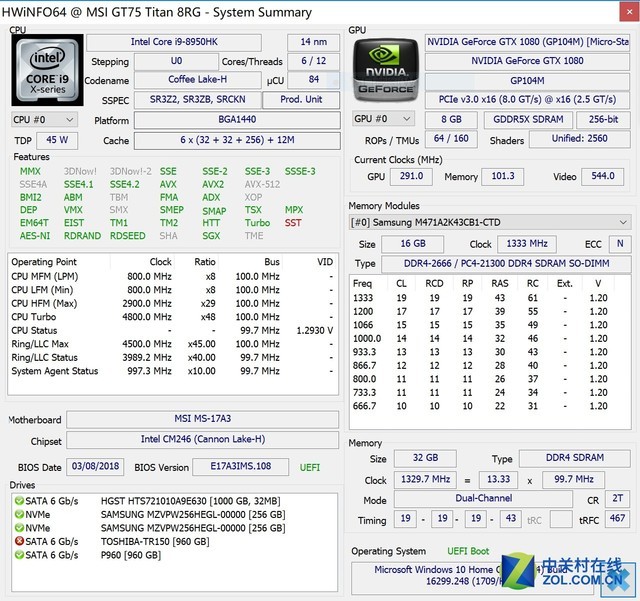Click the HWiNFO64 System Summary title bar
Image resolution: width=640 pixels, height=601 pixels.
tap(160, 12)
